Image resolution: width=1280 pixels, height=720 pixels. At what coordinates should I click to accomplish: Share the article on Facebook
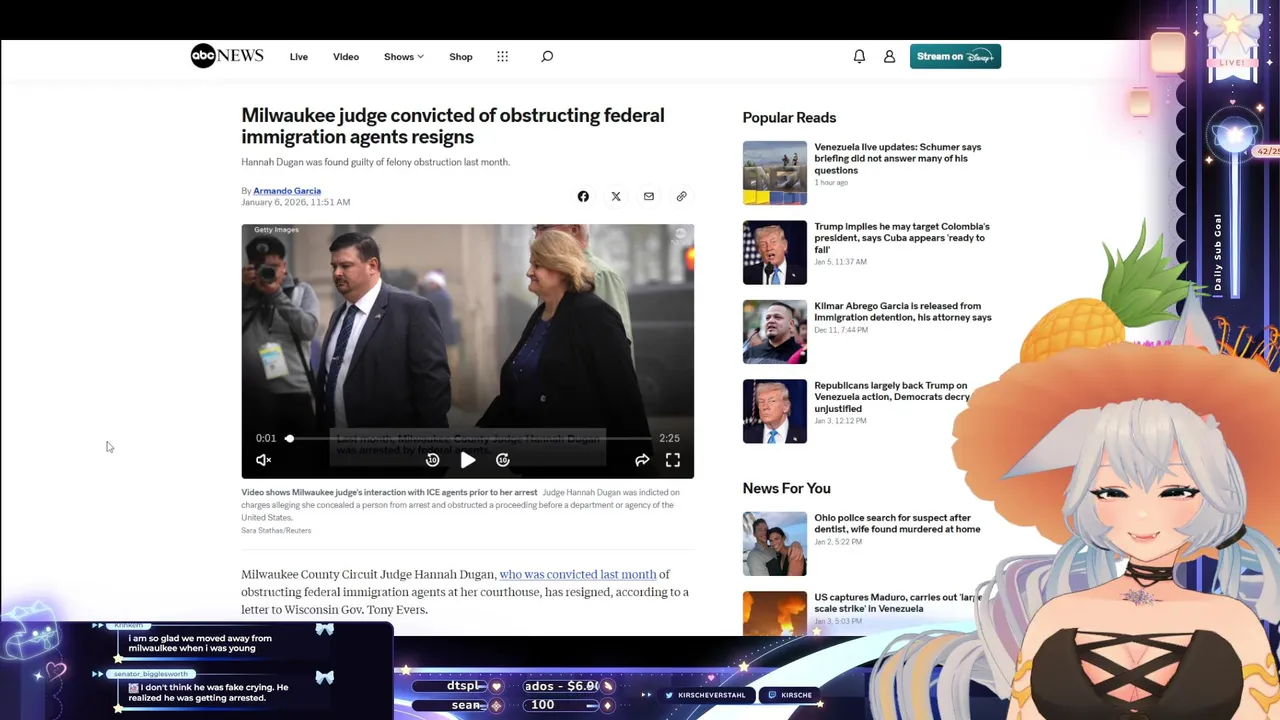pos(583,196)
